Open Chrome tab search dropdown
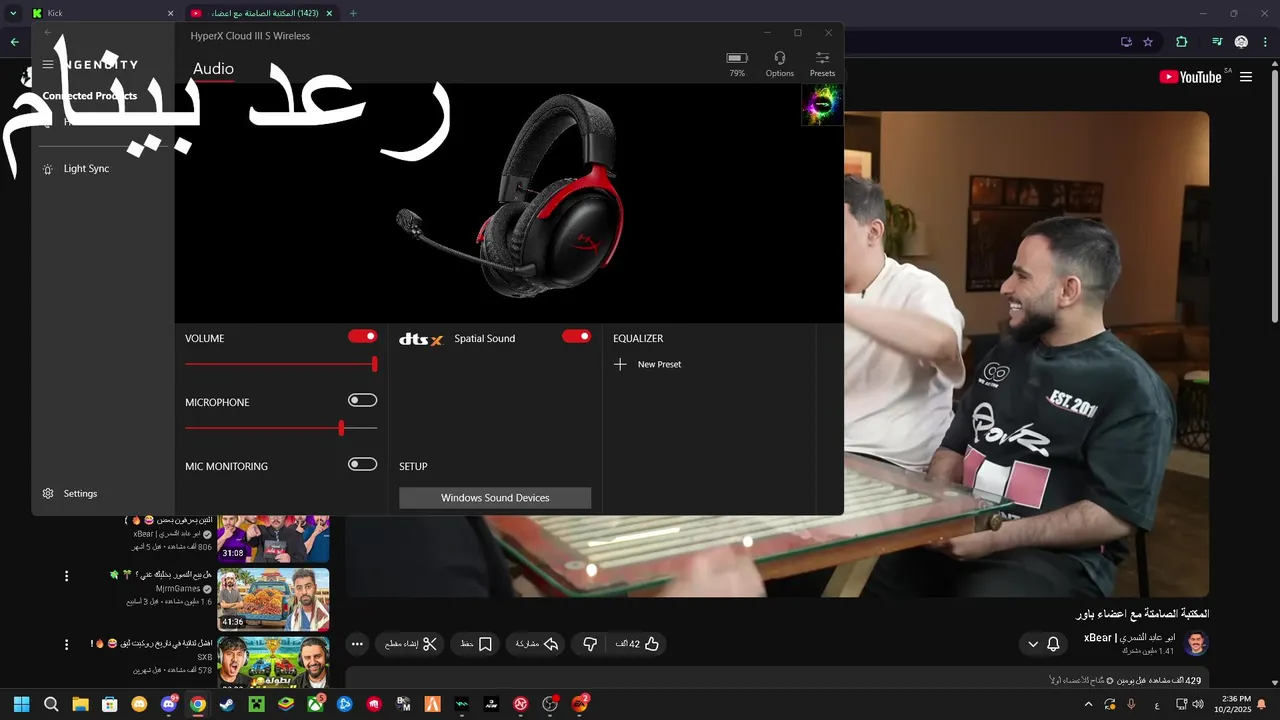This screenshot has width=1280, height=720. tap(13, 13)
